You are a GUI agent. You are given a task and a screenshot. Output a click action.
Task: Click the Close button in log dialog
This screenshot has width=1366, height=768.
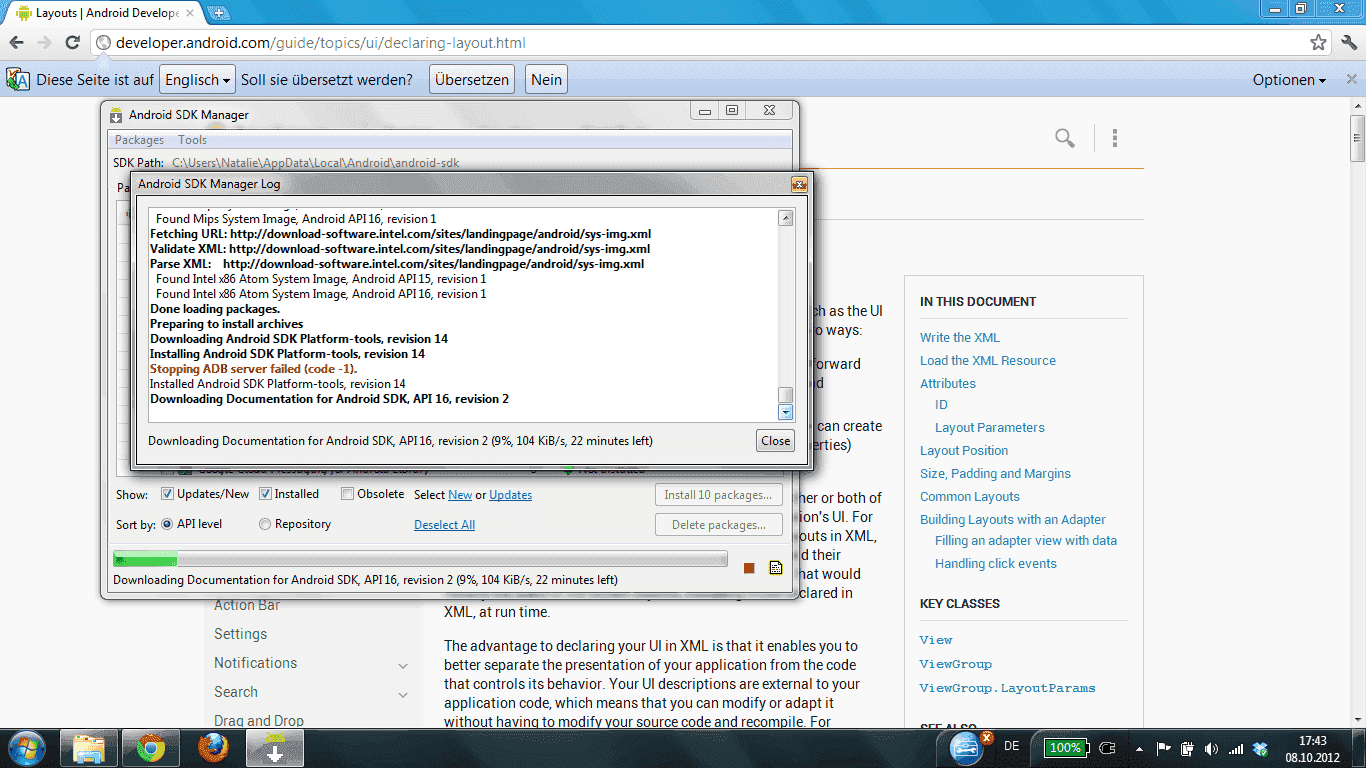776,440
